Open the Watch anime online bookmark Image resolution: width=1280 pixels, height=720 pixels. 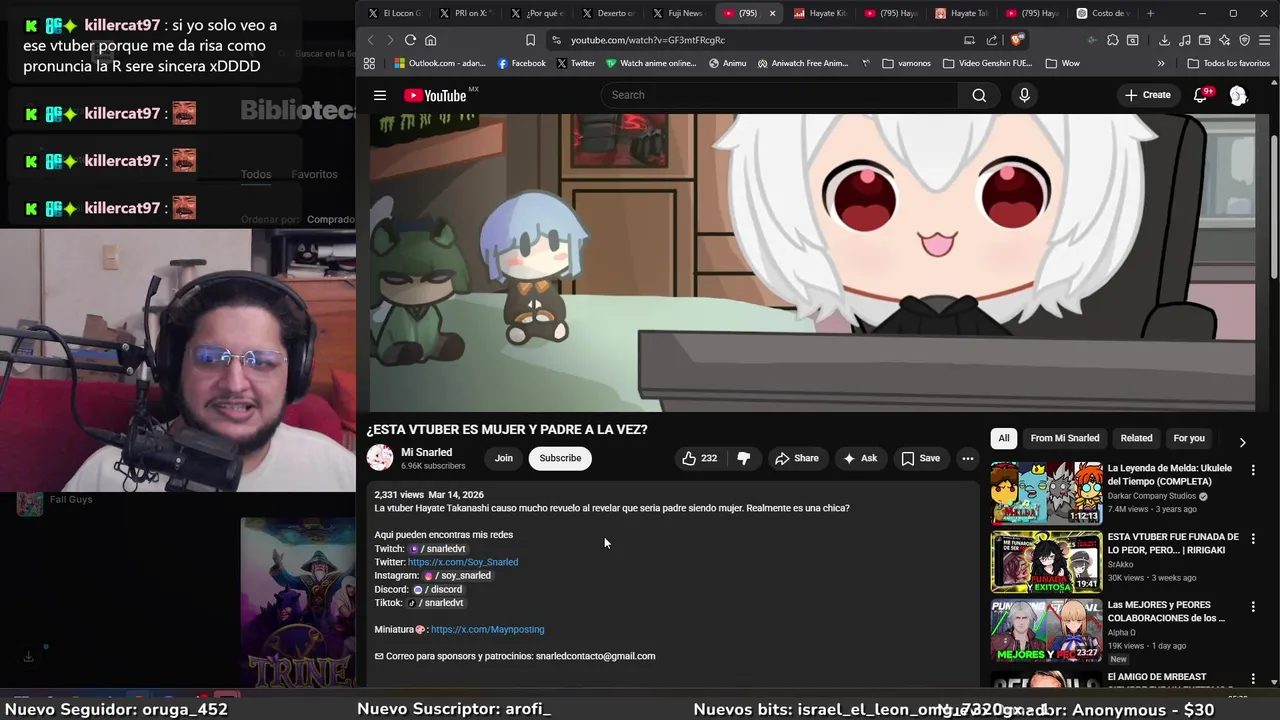click(x=651, y=63)
